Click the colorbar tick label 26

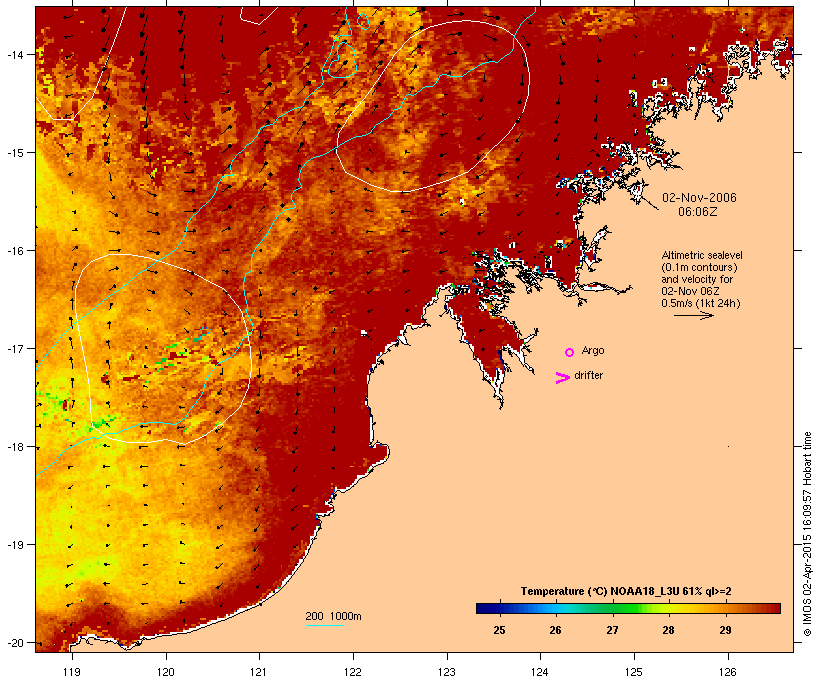pos(555,630)
